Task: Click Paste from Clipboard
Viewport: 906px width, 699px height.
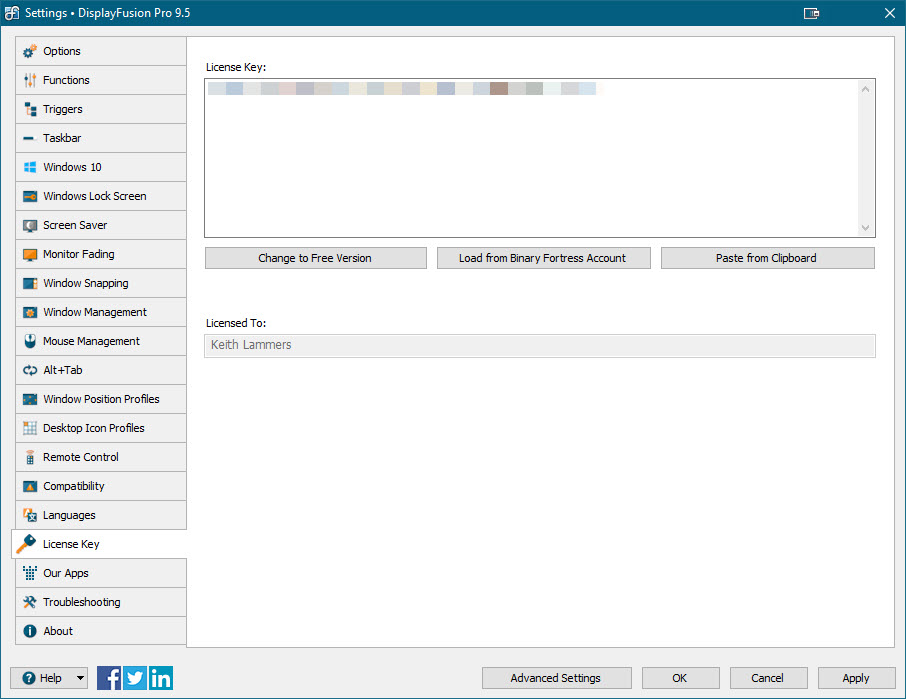Action: point(767,258)
